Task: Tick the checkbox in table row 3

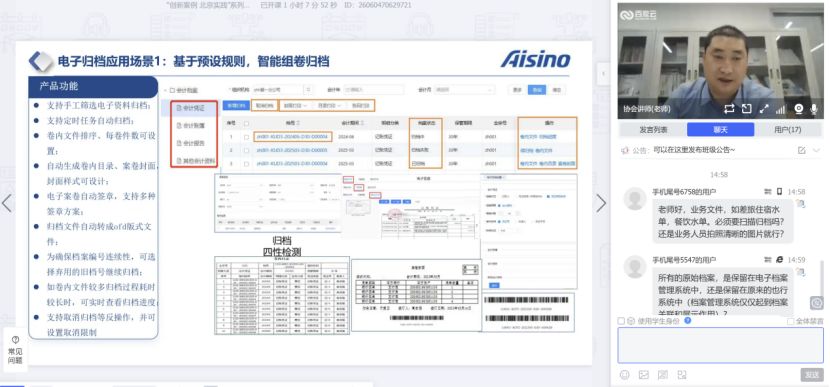Action: [246, 164]
